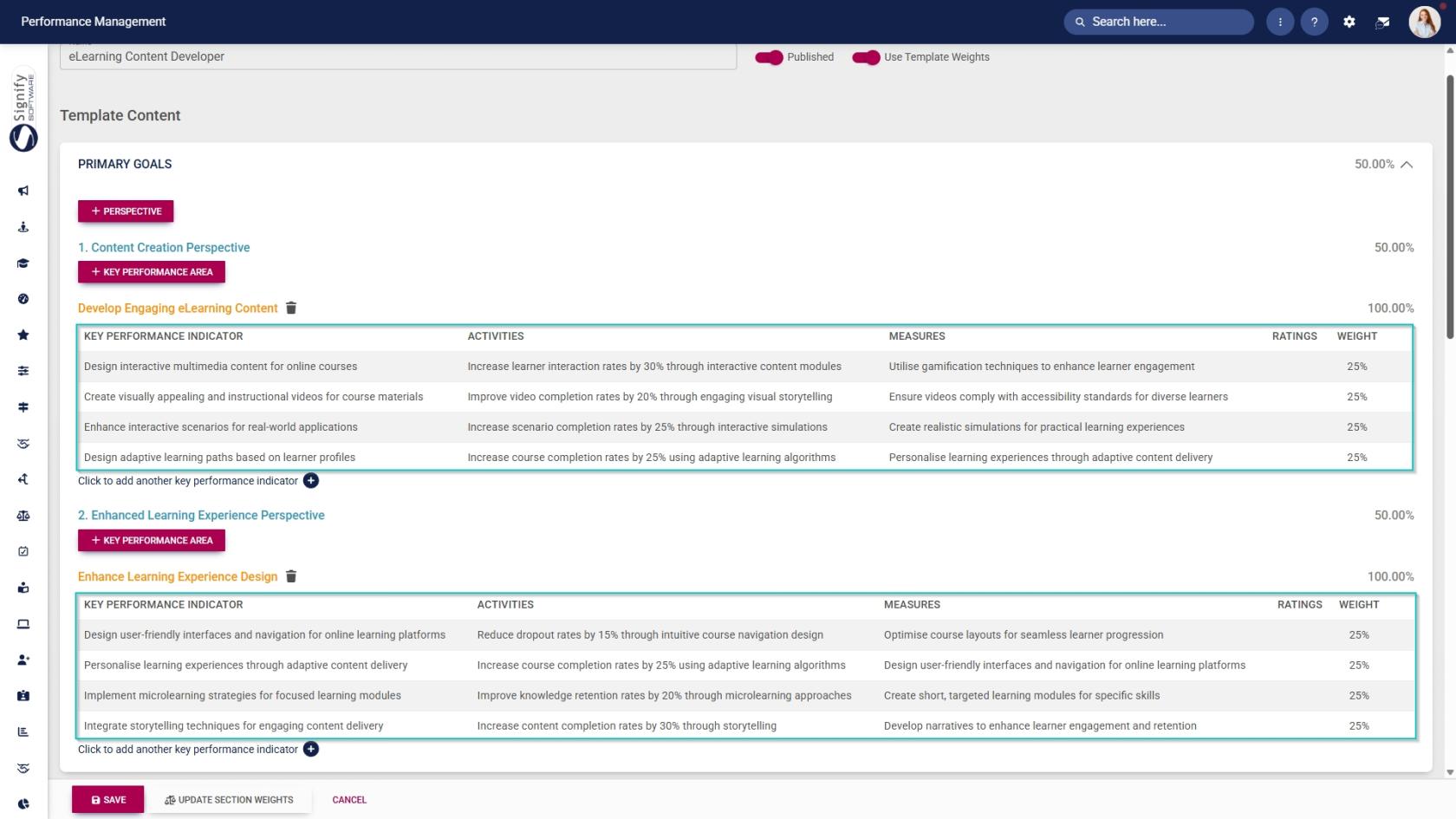
Task: Open the help question mark icon
Action: point(1314,22)
